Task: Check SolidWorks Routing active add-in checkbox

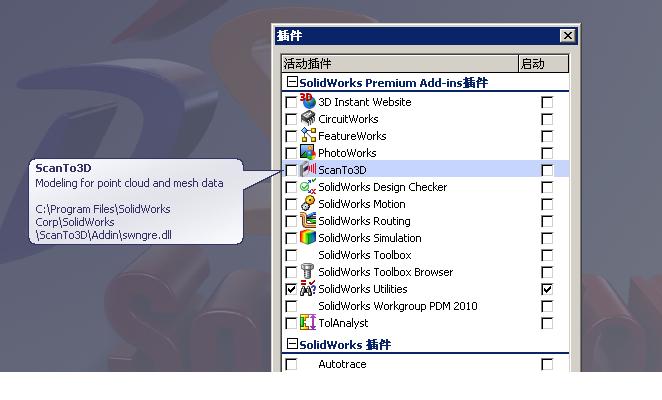Action: pos(291,221)
